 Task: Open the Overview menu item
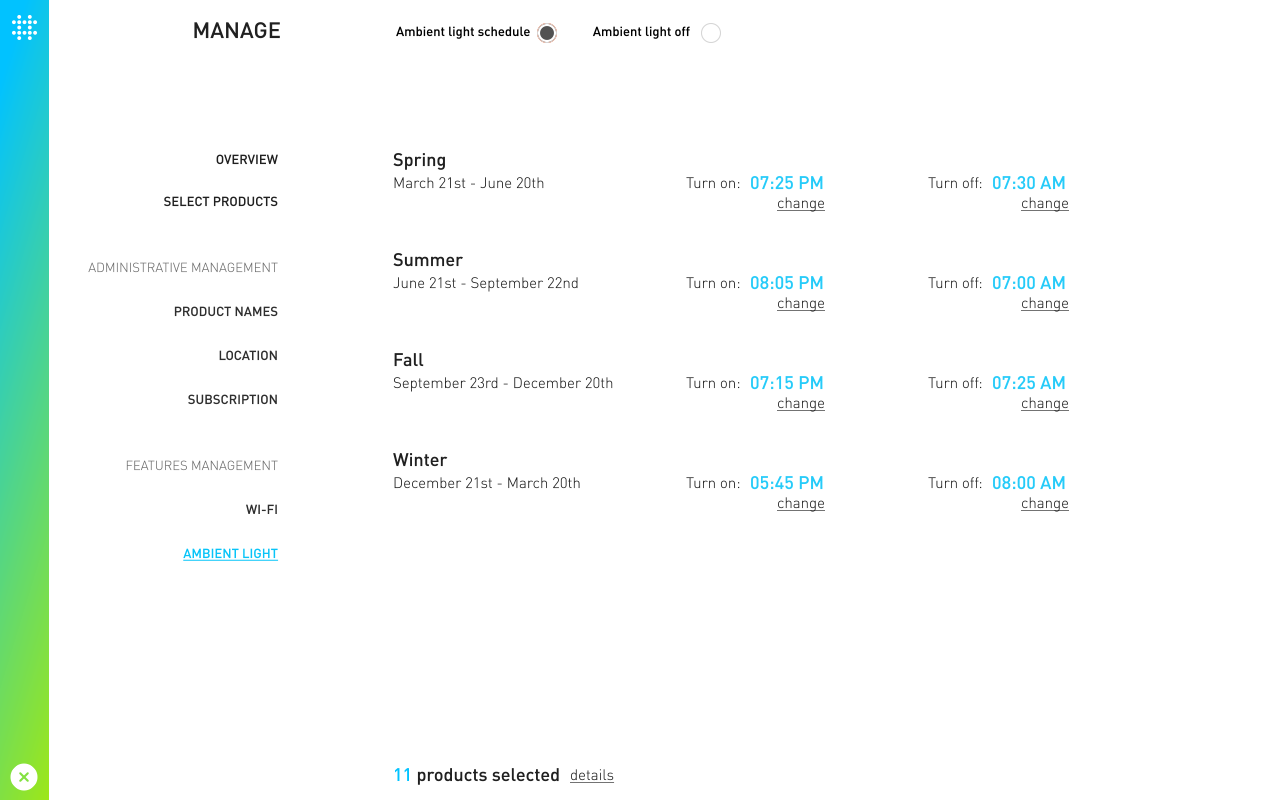[247, 160]
